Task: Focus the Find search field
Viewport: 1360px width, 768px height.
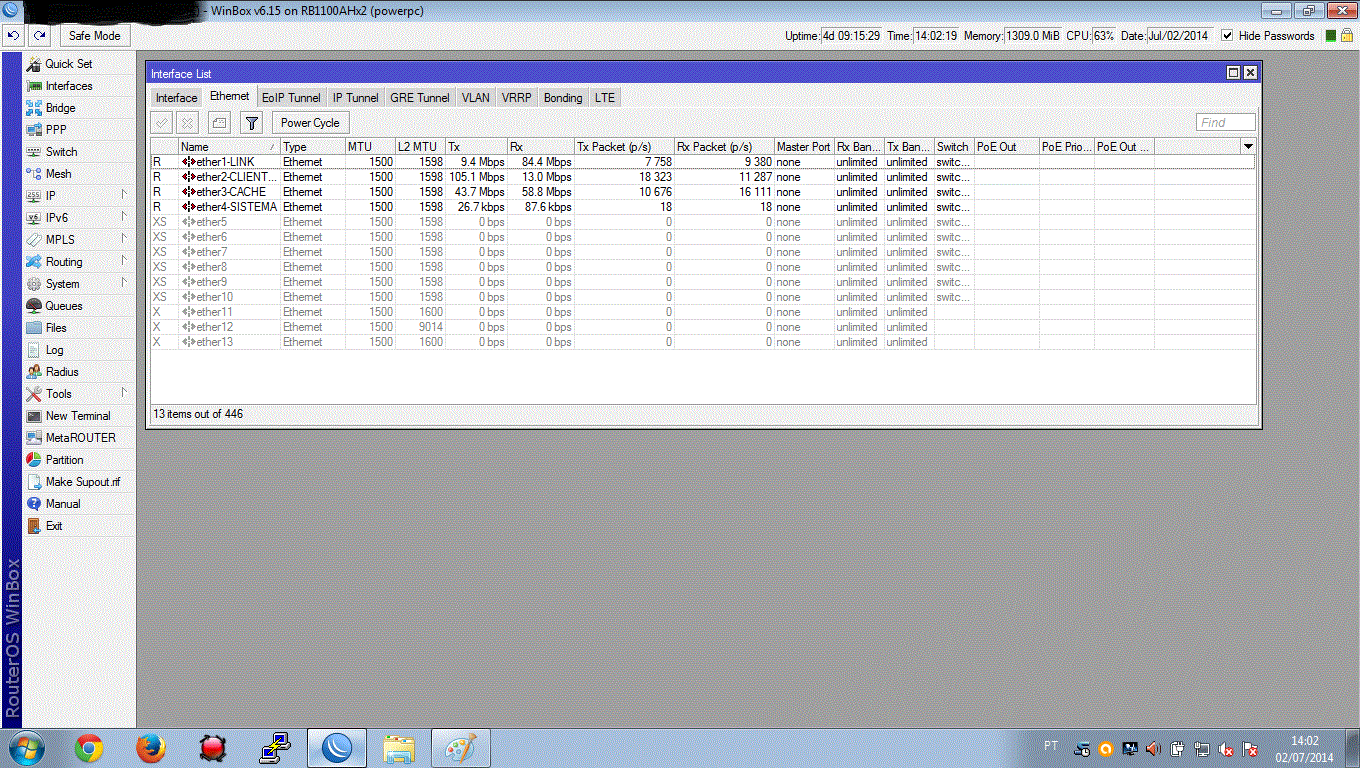Action: point(1226,123)
